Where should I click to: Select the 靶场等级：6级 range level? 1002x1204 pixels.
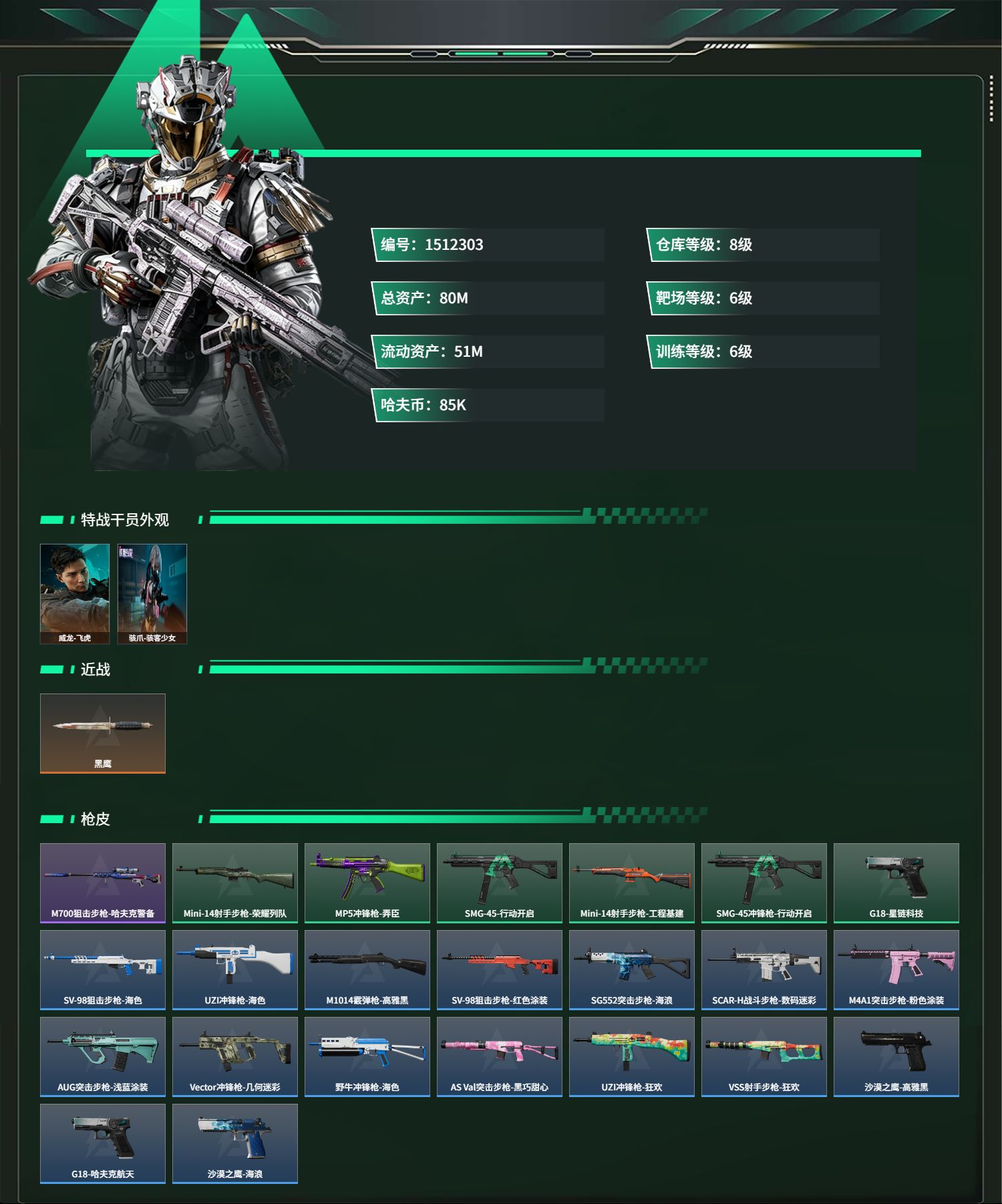[763, 298]
